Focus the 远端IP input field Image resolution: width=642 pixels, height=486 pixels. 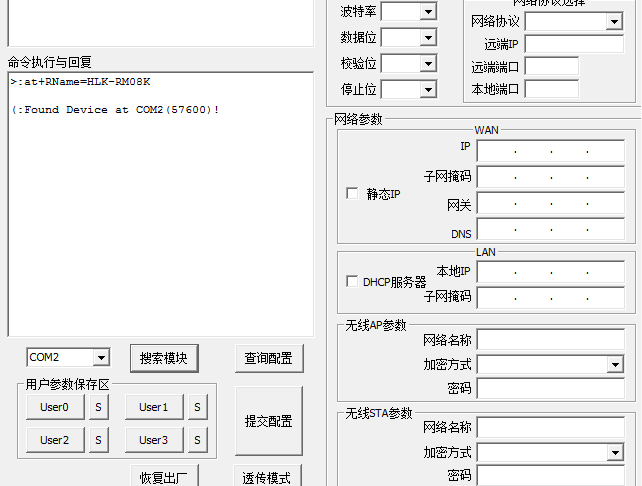click(574, 44)
